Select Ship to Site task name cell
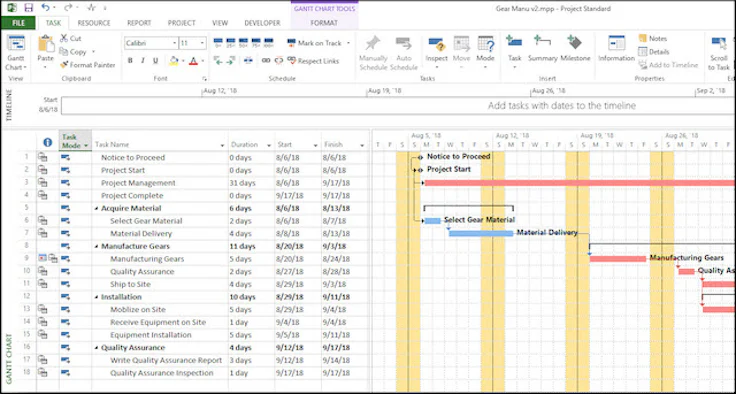The height and width of the screenshot is (394, 736). (x=160, y=284)
